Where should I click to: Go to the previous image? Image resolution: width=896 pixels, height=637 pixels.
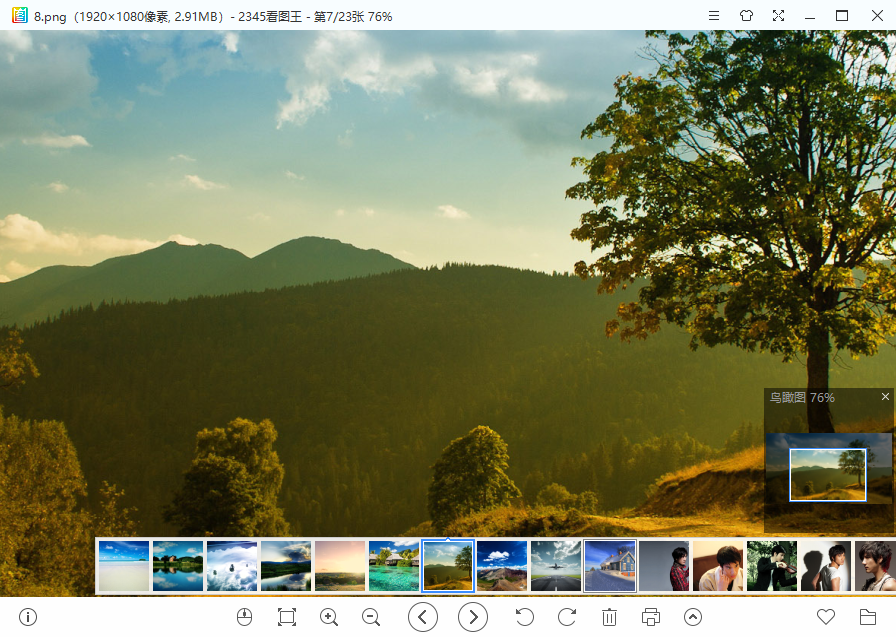coord(423,617)
